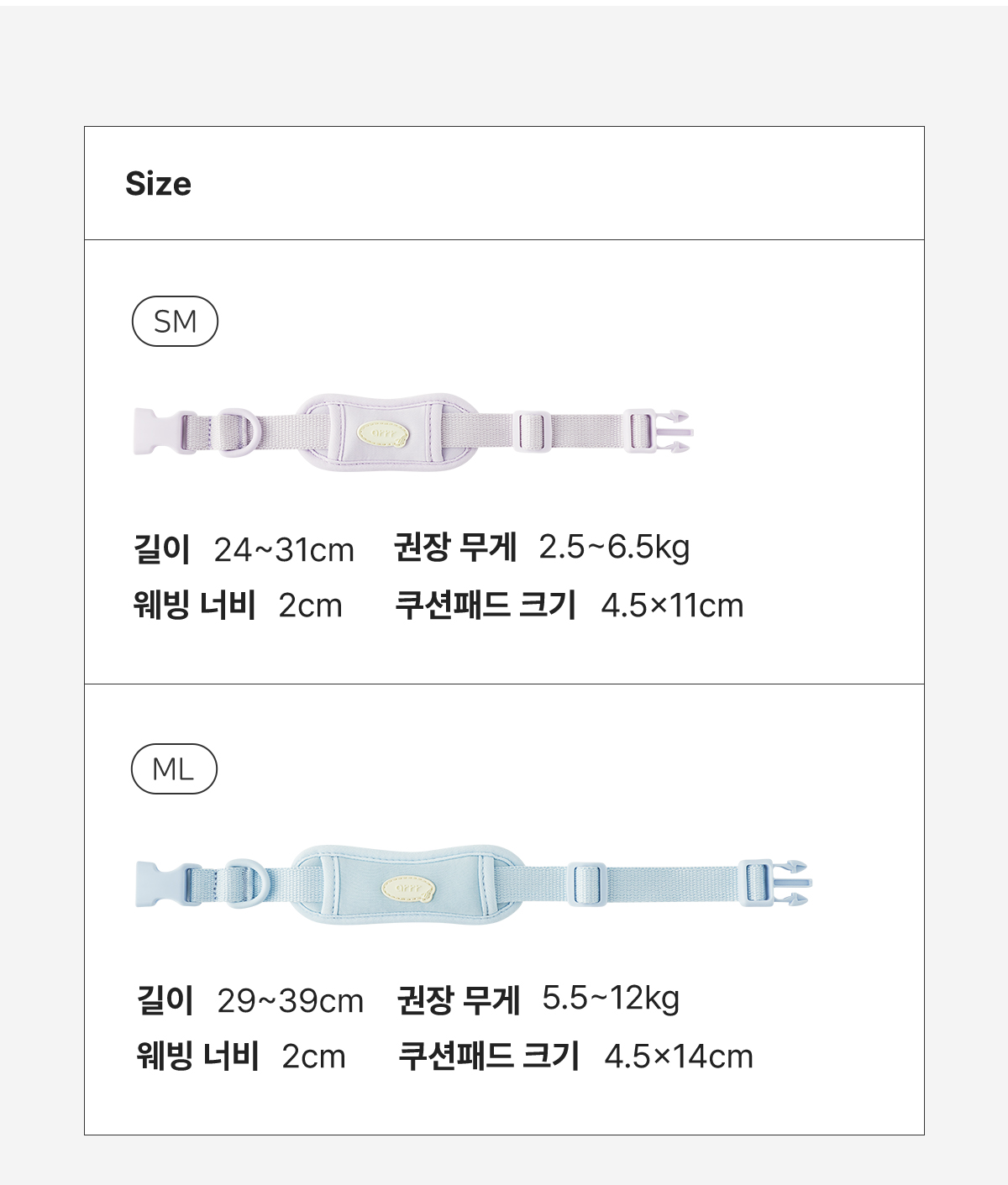Click the pronged buckle clip on purple collar
Screen dimensions: 1008x1185
click(x=674, y=432)
